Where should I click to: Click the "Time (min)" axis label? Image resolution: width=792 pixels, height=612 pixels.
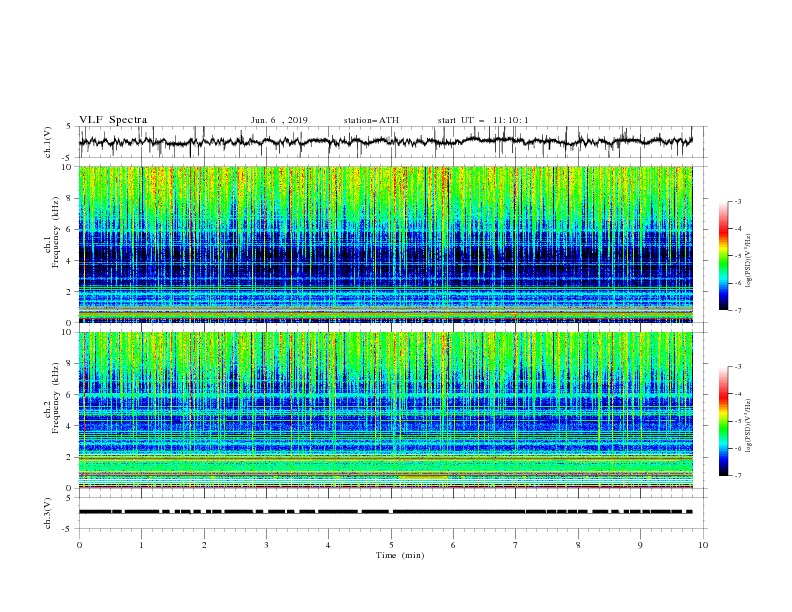(x=400, y=555)
